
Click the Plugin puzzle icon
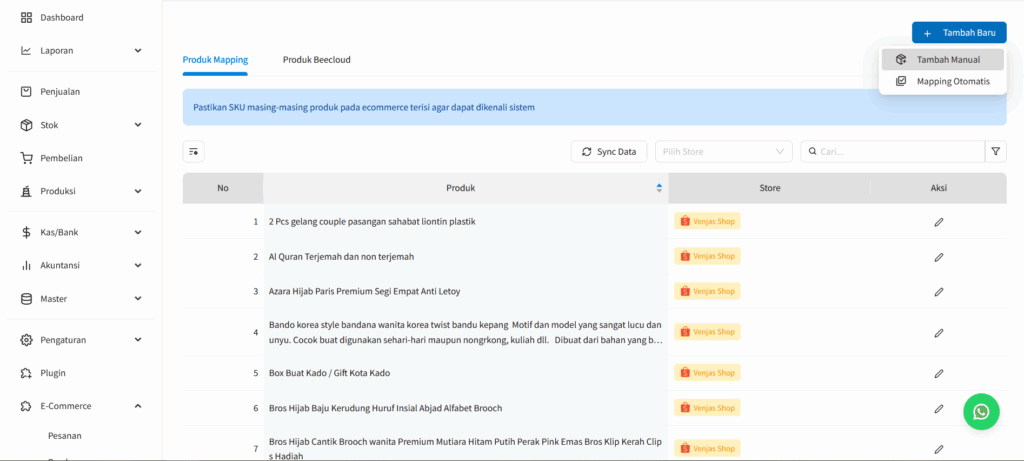pyautogui.click(x=26, y=374)
